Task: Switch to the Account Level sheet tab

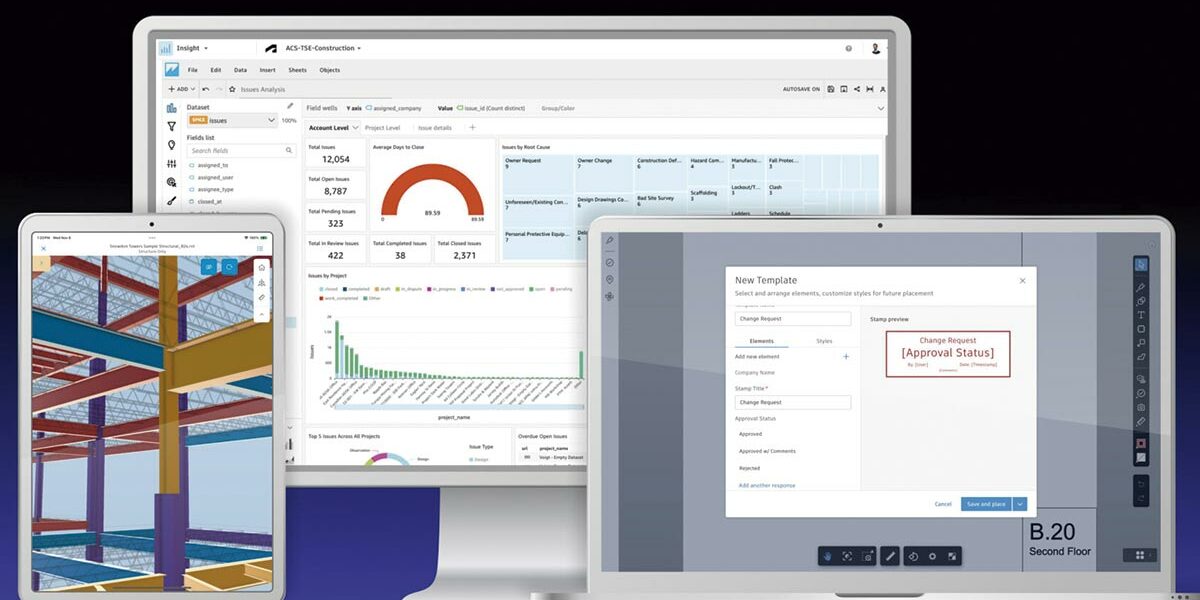Action: coord(329,128)
